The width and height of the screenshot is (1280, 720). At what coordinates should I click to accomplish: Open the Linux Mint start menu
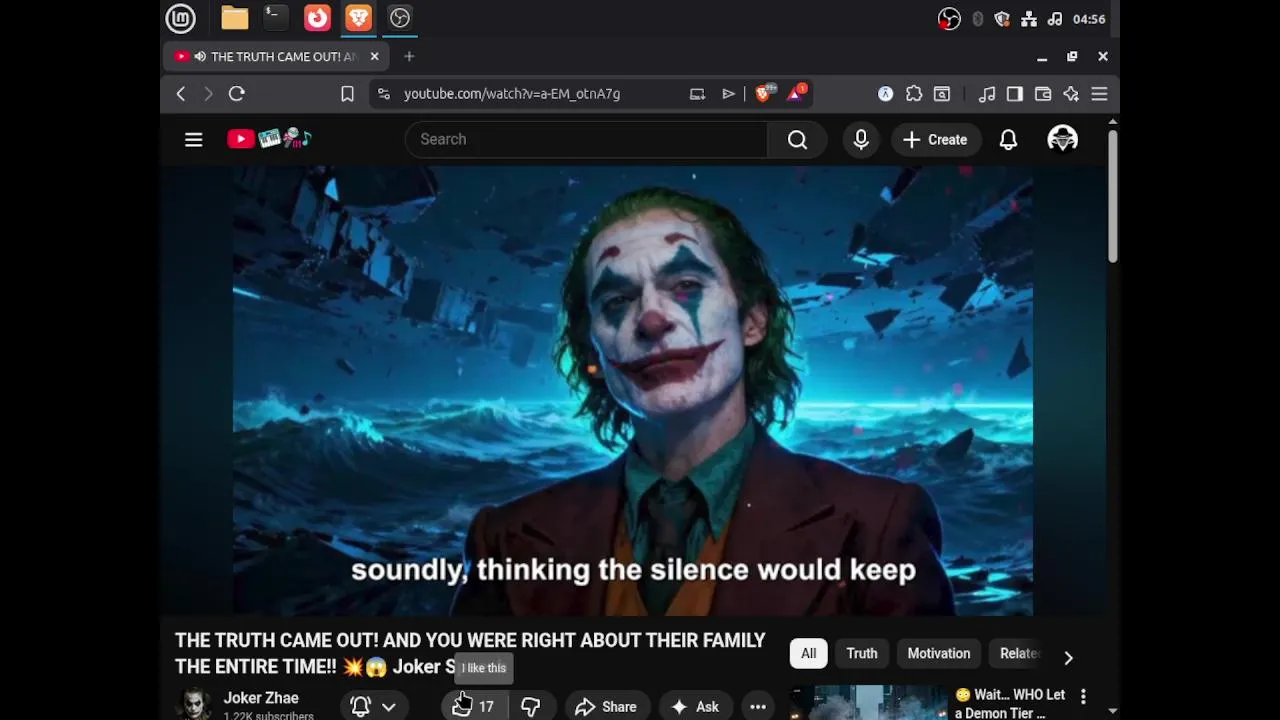180,18
